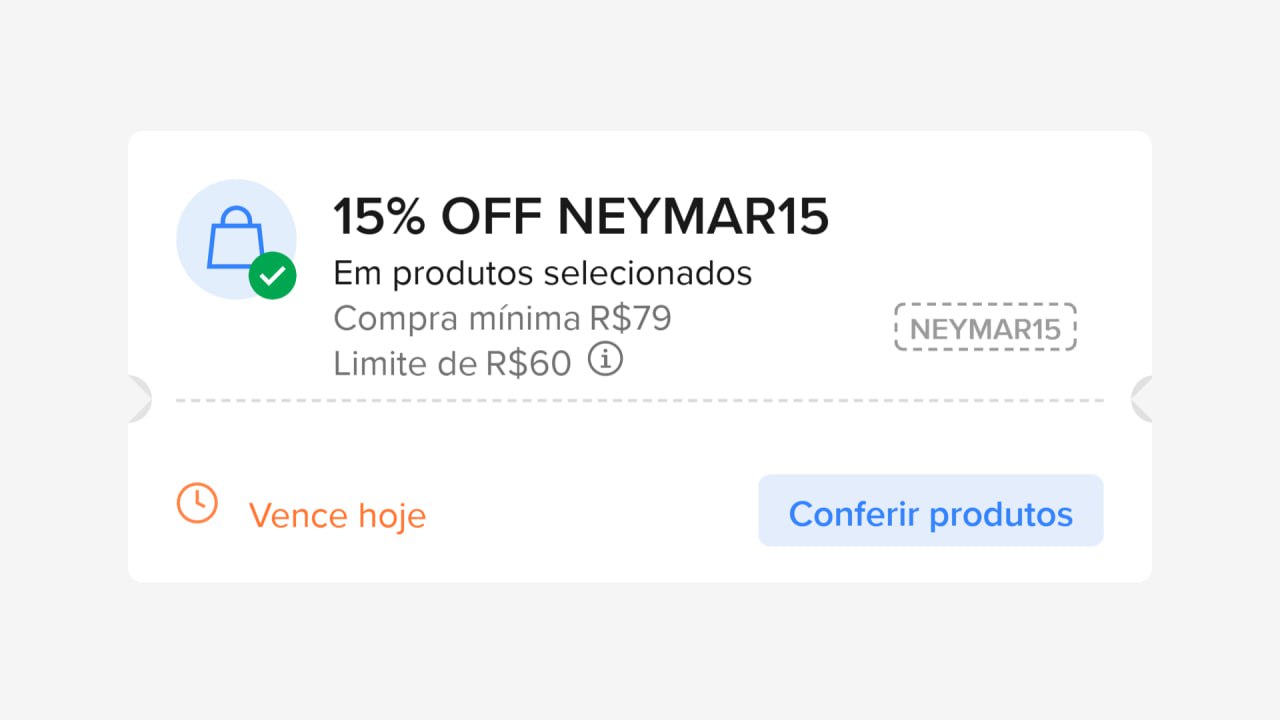Click the gray background outside the coupon
The image size is (1280, 720).
pos(640,650)
